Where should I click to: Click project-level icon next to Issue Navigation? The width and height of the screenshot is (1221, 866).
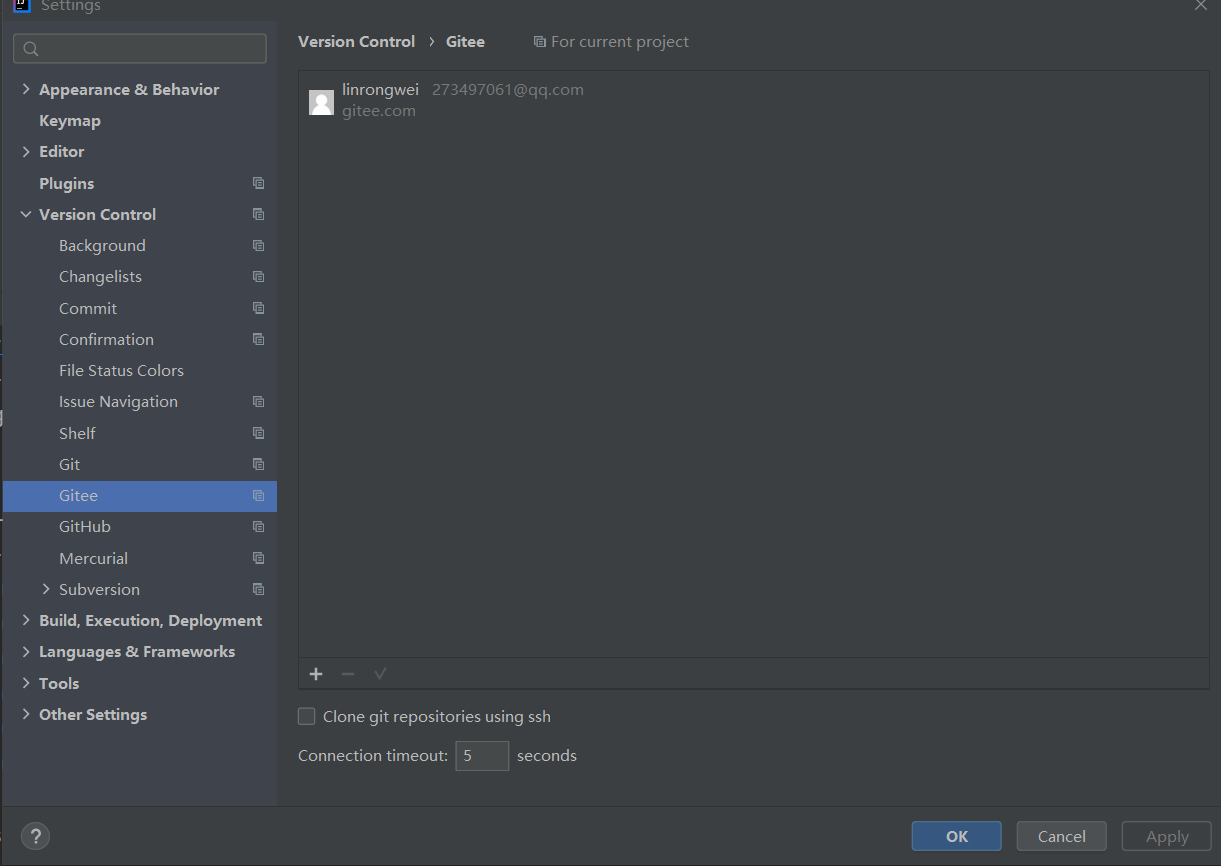click(x=259, y=401)
